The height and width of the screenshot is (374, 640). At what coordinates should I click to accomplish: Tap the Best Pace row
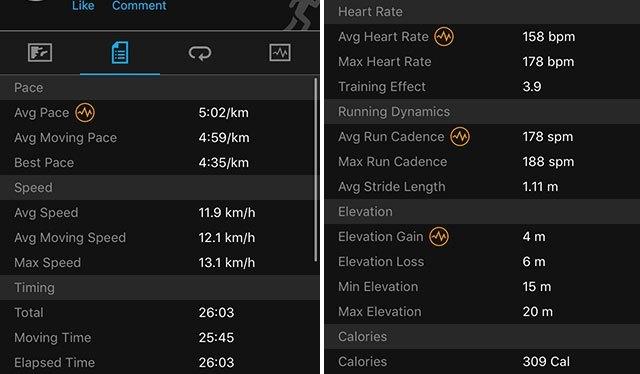[x=158, y=163]
